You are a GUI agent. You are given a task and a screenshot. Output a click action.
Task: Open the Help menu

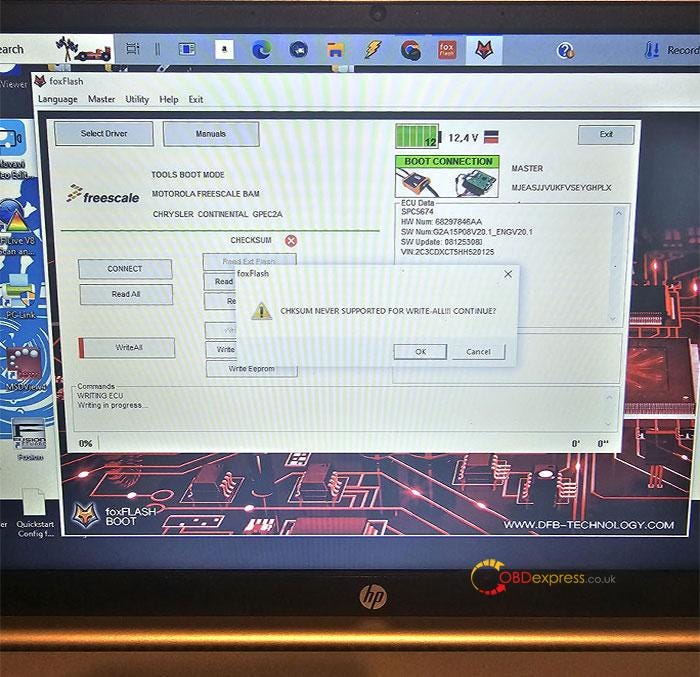(169, 99)
